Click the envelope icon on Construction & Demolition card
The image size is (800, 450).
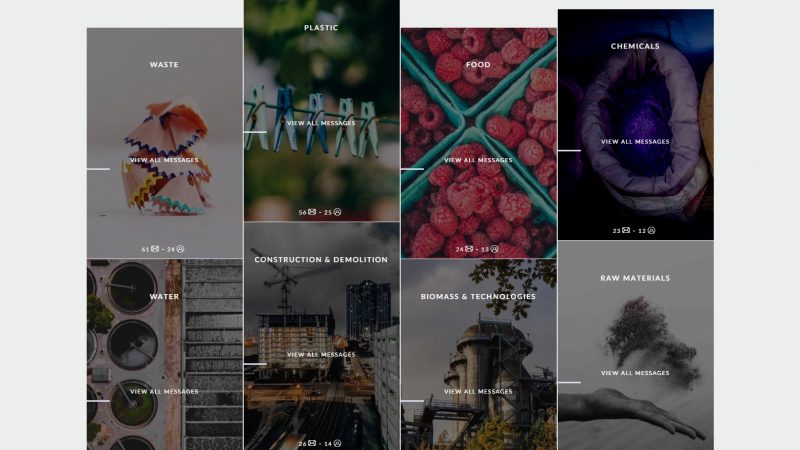(x=312, y=443)
